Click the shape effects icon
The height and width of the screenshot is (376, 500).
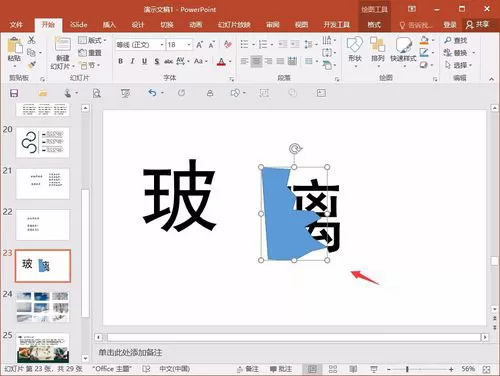tap(424, 65)
